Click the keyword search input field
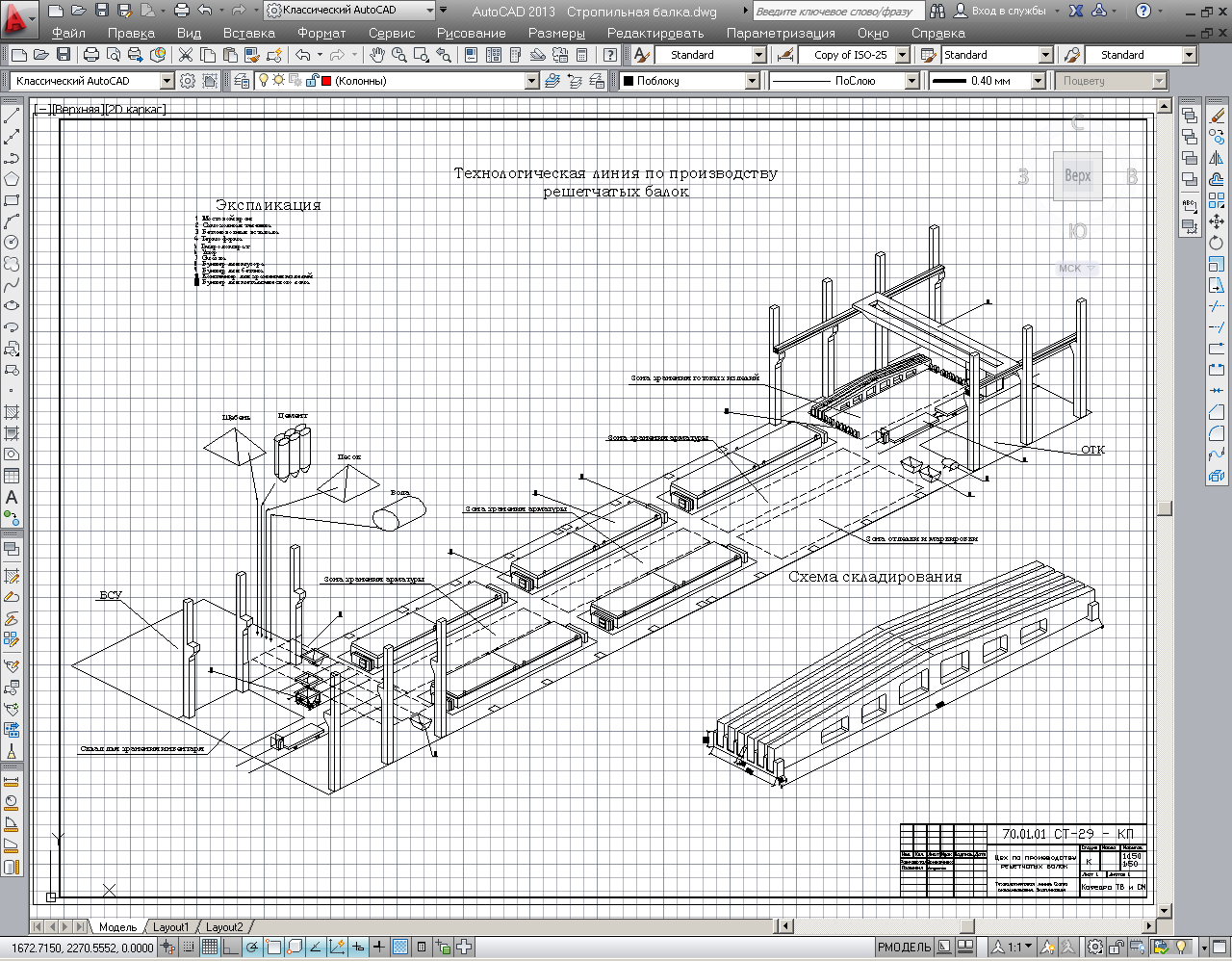 tap(836, 11)
